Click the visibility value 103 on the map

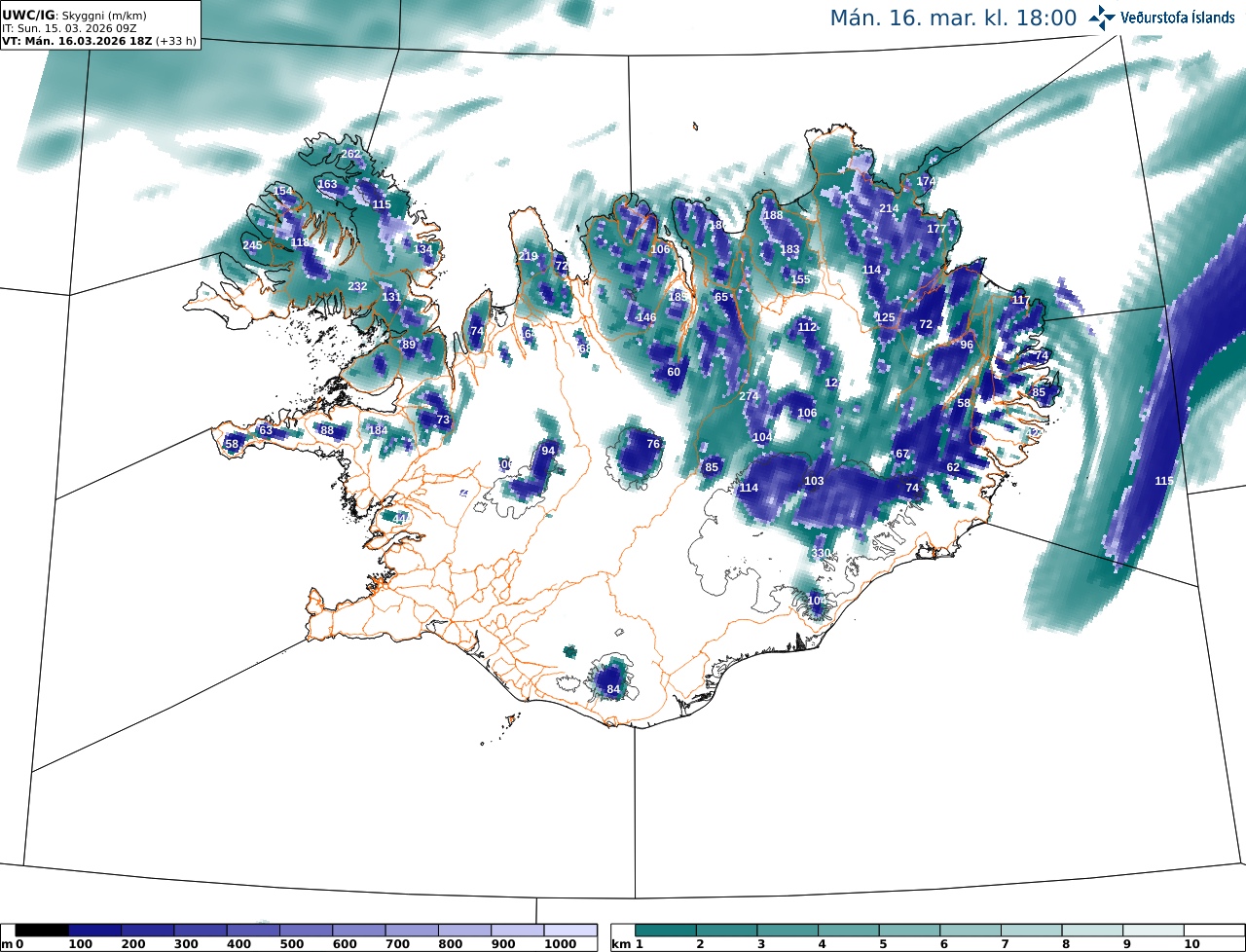815,481
